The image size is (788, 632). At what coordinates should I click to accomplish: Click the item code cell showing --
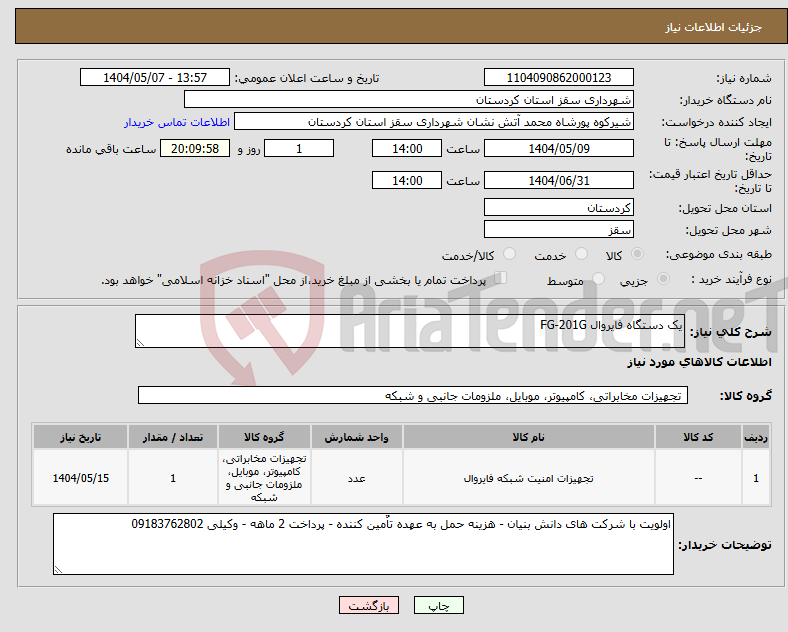(698, 478)
